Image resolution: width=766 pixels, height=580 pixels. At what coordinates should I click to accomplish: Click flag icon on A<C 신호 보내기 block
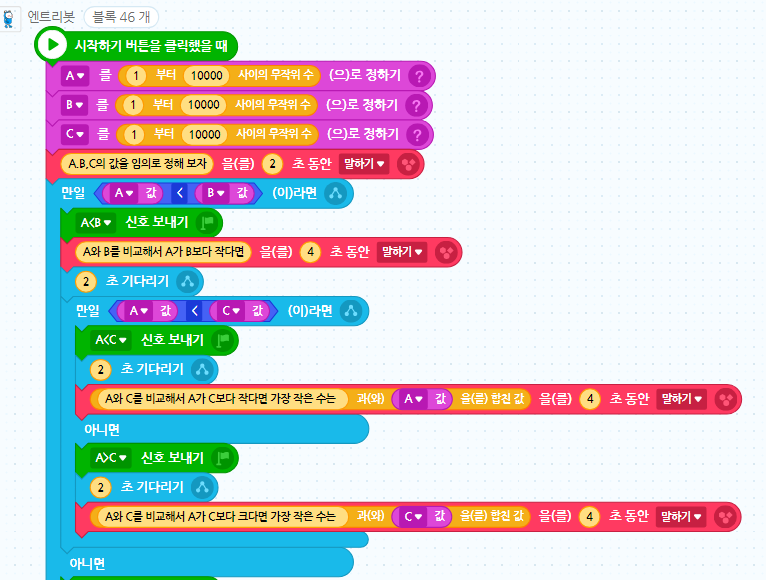click(x=223, y=340)
